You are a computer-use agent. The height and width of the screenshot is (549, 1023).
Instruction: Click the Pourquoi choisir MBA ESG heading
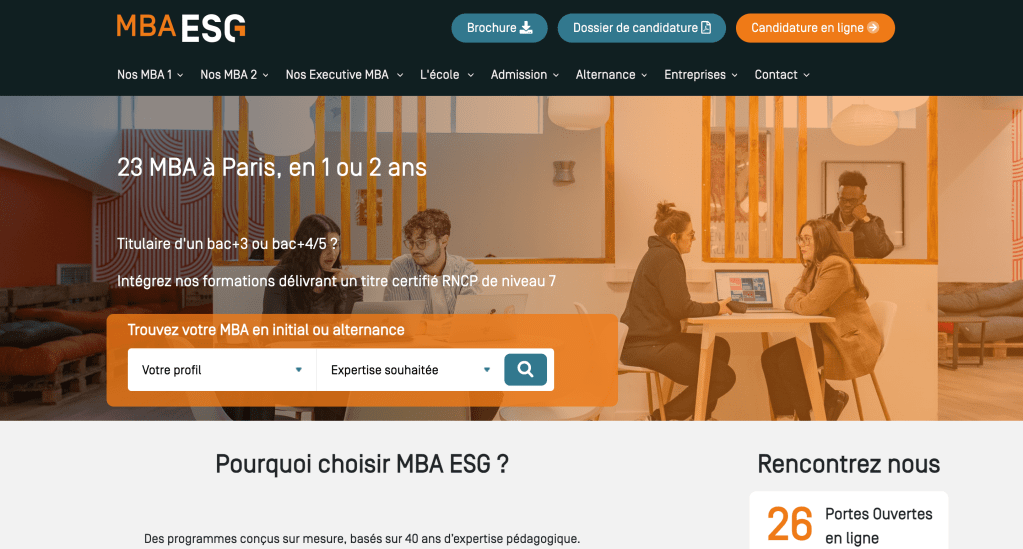click(361, 464)
